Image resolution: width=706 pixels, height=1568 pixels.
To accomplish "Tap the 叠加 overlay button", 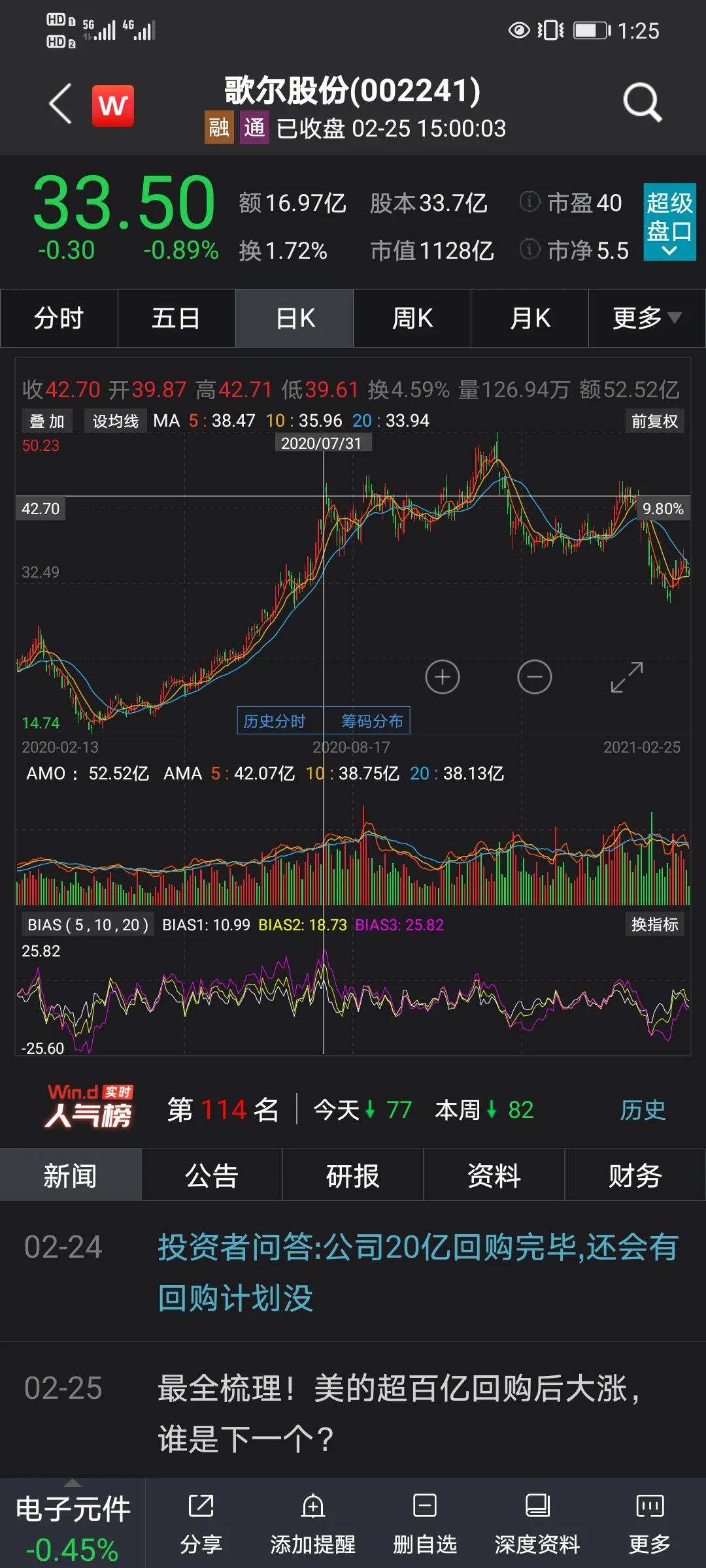I will 47,421.
